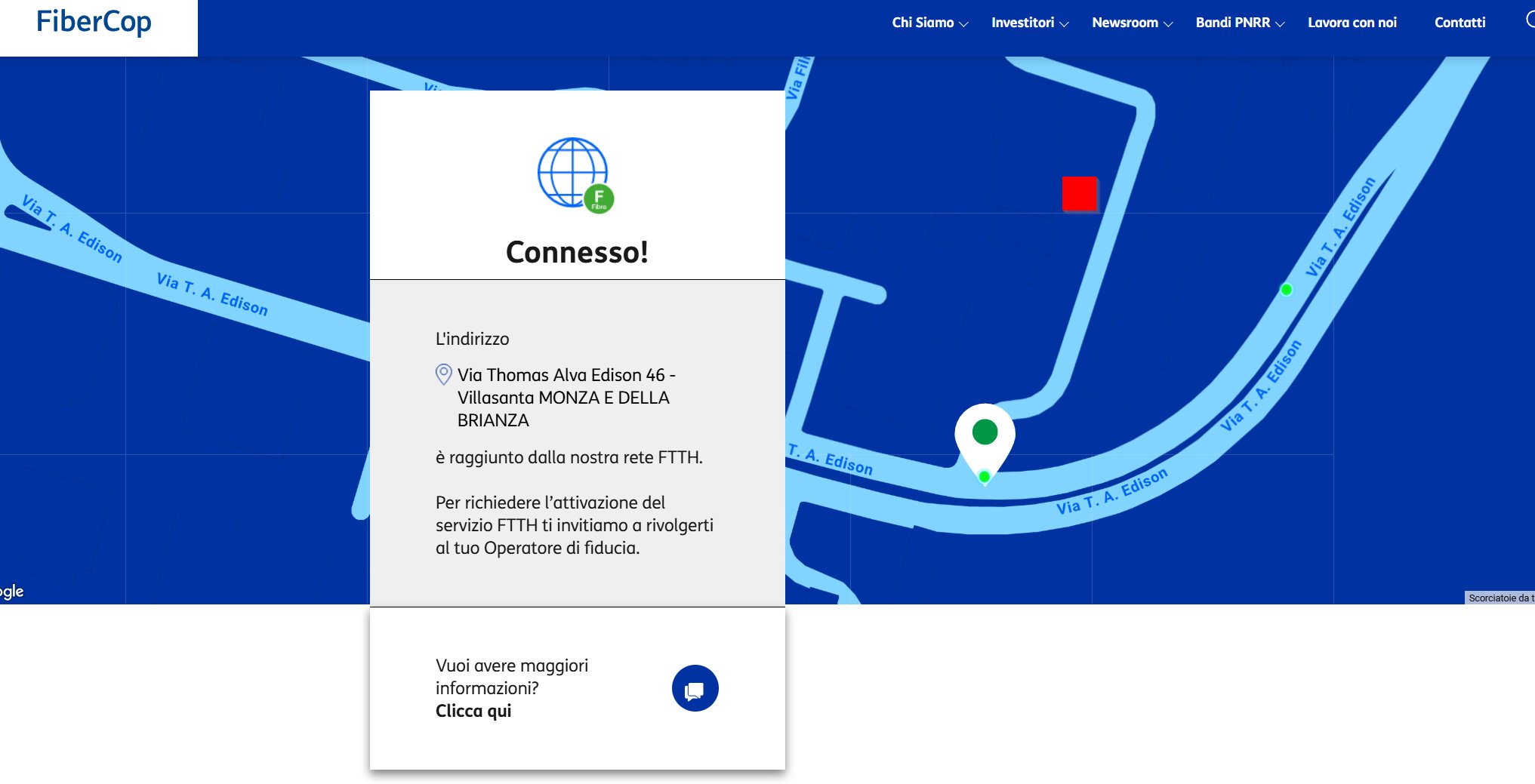Image resolution: width=1535 pixels, height=784 pixels.
Task: Open the Newsroom menu
Action: (x=1124, y=23)
